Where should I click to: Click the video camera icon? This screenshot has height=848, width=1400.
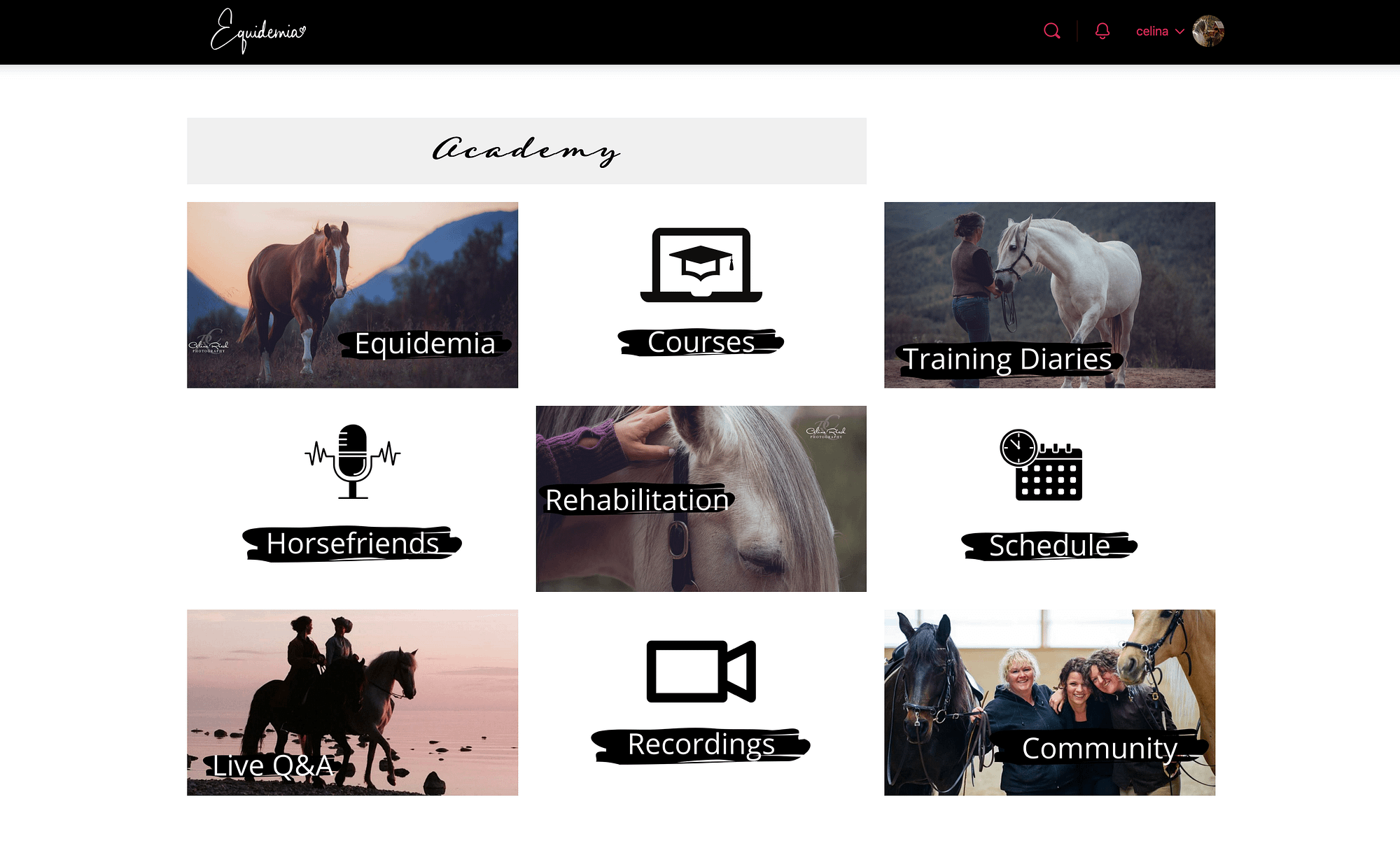pyautogui.click(x=701, y=671)
